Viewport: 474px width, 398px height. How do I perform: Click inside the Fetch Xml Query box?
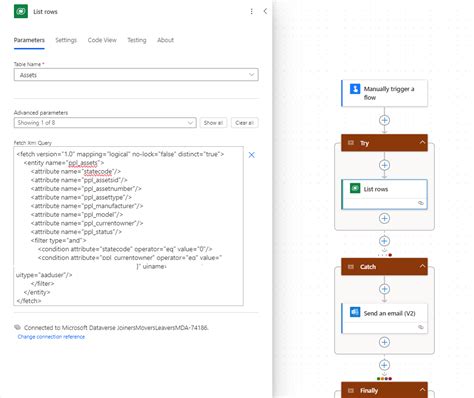128,226
